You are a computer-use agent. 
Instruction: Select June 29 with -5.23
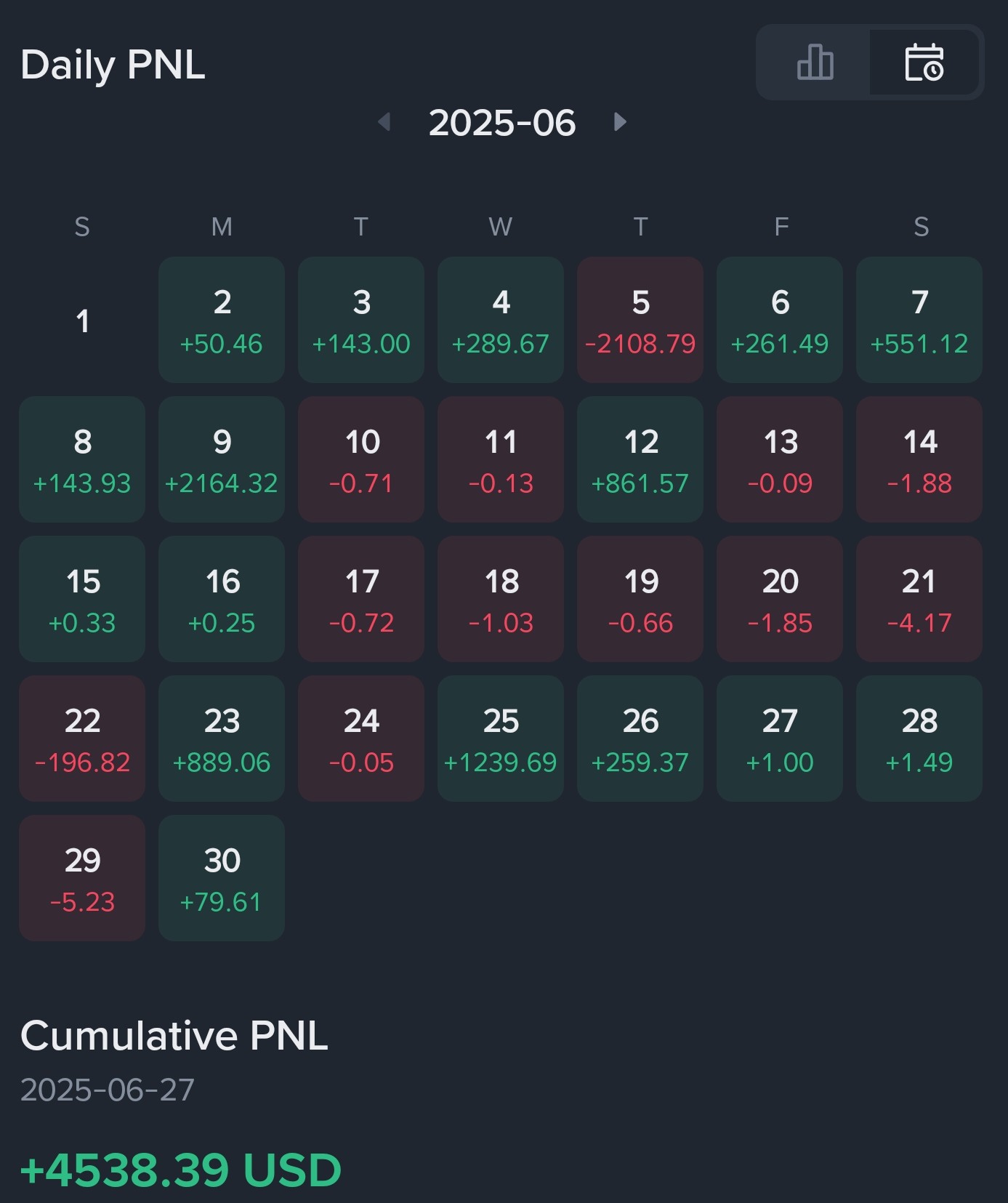82,878
